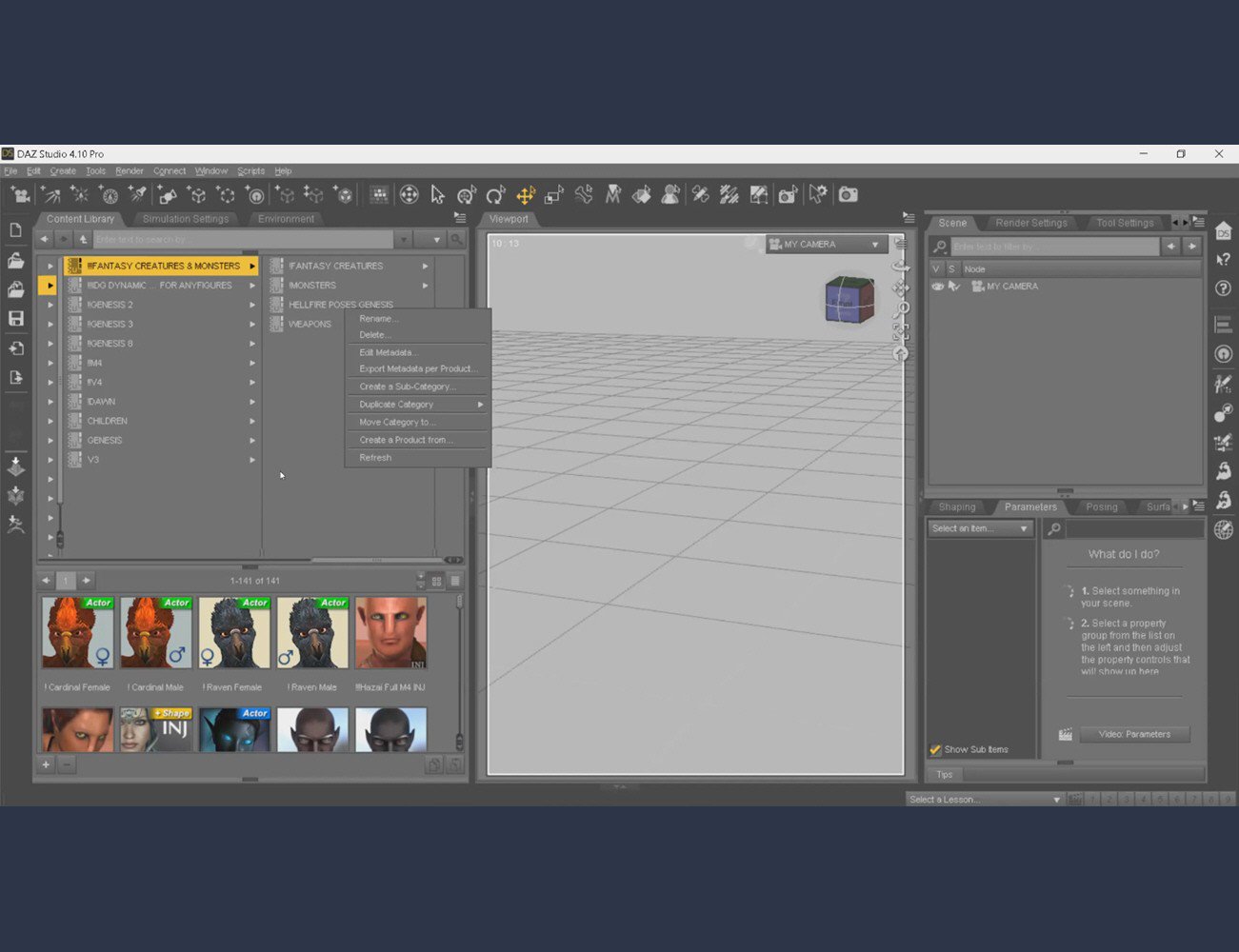Toggle selectability arrow for MY CAMERA
The height and width of the screenshot is (952, 1239).
953,287
